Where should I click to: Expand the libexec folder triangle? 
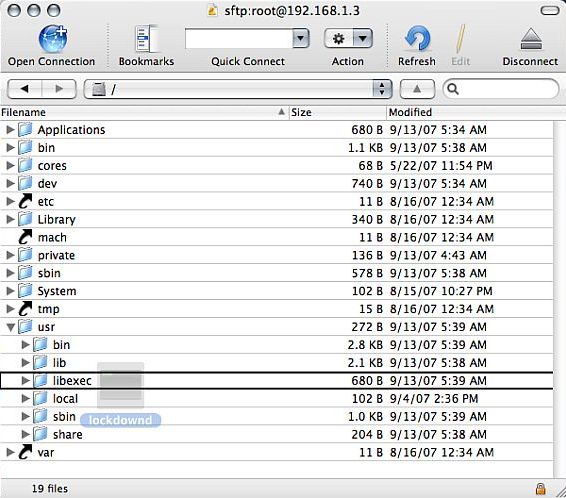pyautogui.click(x=25, y=380)
